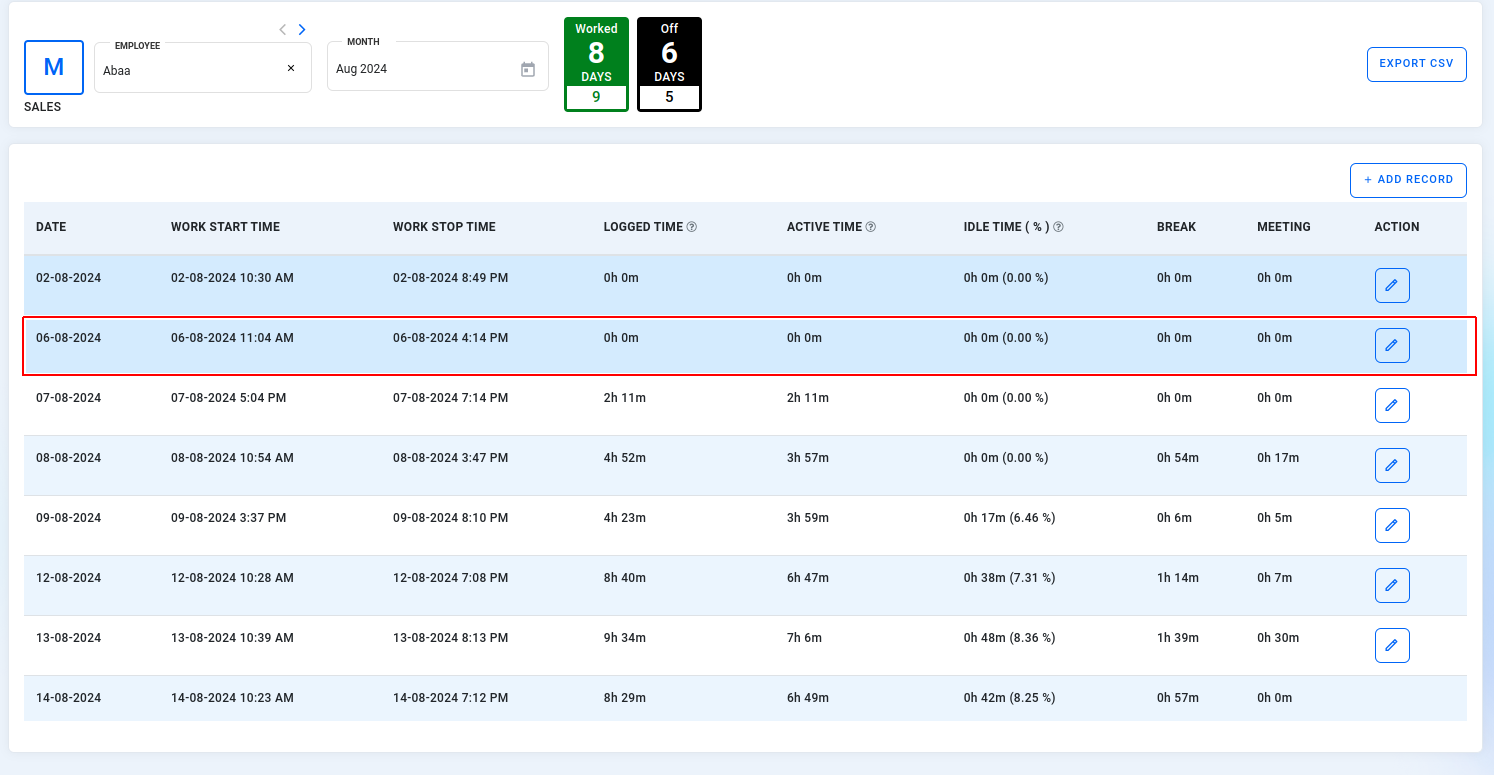Go to the next employee arrow

point(302,30)
